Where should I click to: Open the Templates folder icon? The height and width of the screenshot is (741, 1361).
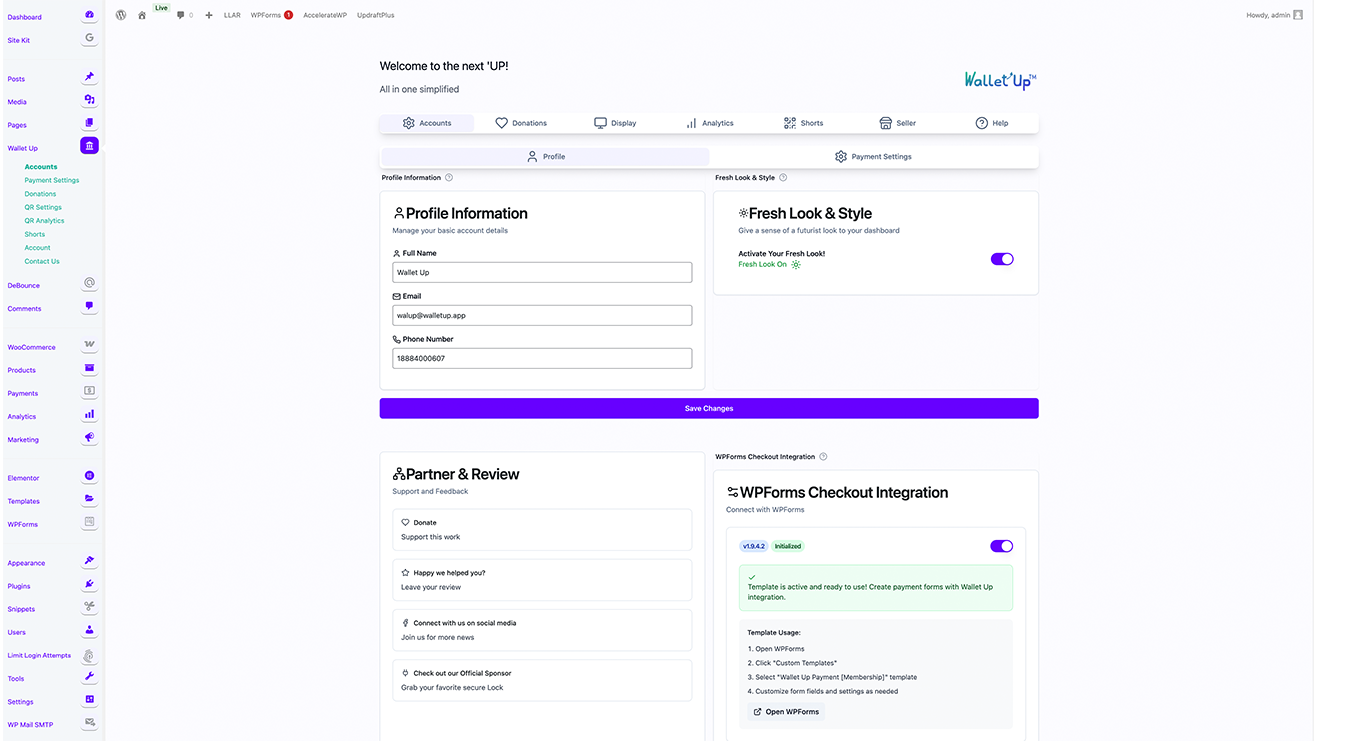pos(89,499)
